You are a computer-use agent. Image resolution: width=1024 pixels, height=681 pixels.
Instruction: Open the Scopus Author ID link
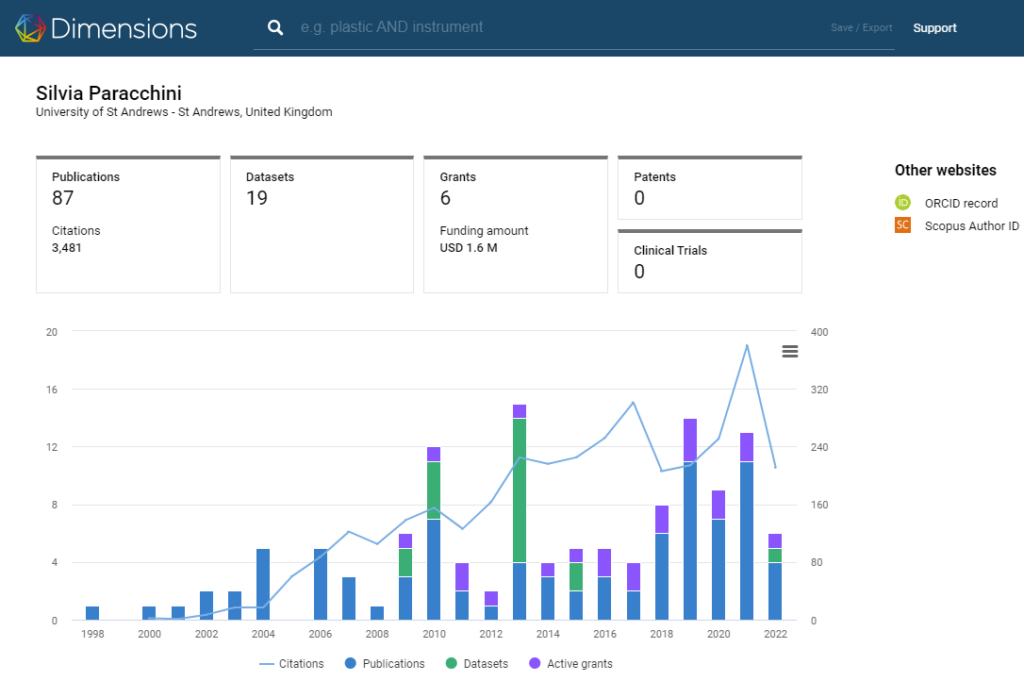pyautogui.click(x=971, y=226)
